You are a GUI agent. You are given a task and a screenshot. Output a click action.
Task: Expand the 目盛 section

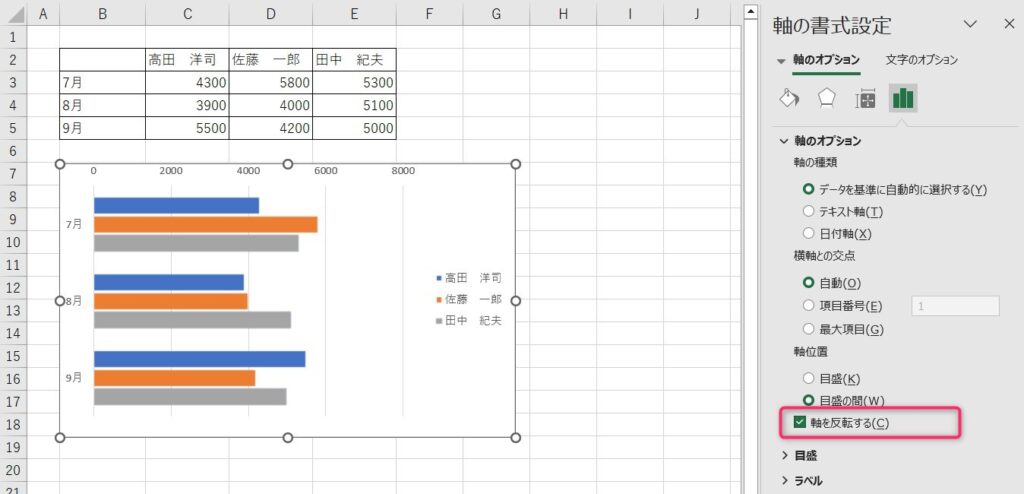pos(784,456)
